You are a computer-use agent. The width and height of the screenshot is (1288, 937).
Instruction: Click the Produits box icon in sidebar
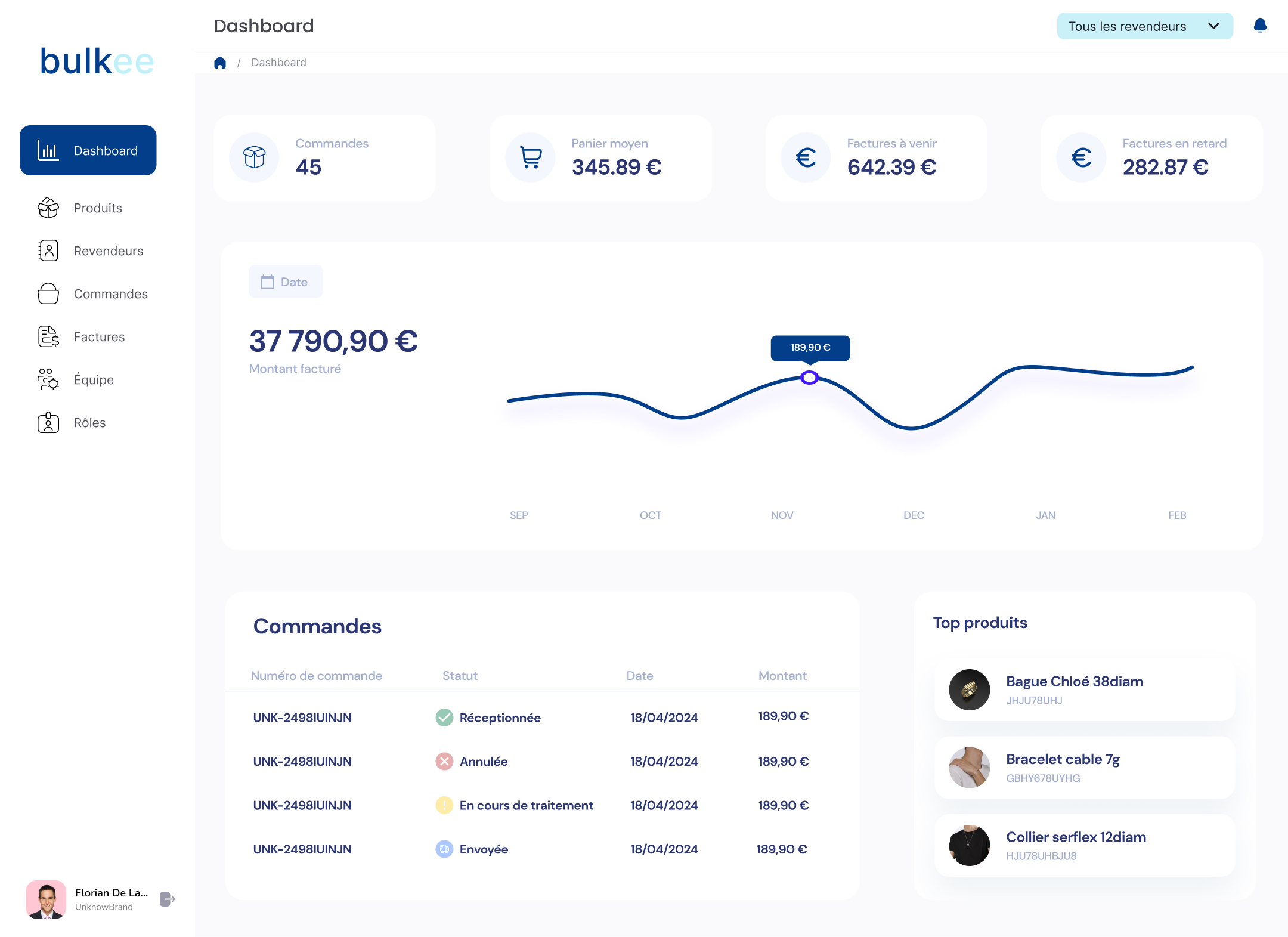48,208
